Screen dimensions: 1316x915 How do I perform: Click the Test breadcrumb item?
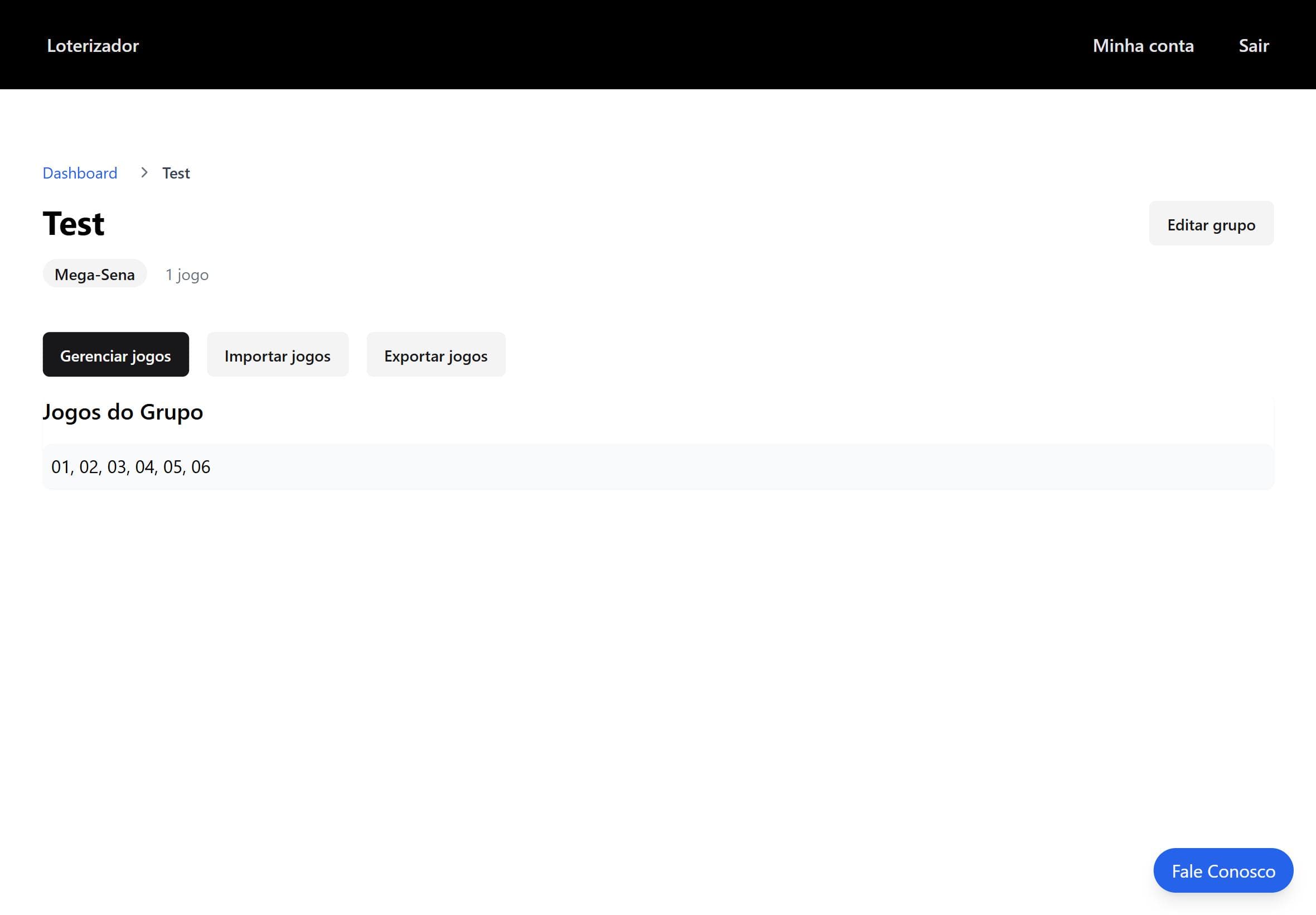pos(175,172)
